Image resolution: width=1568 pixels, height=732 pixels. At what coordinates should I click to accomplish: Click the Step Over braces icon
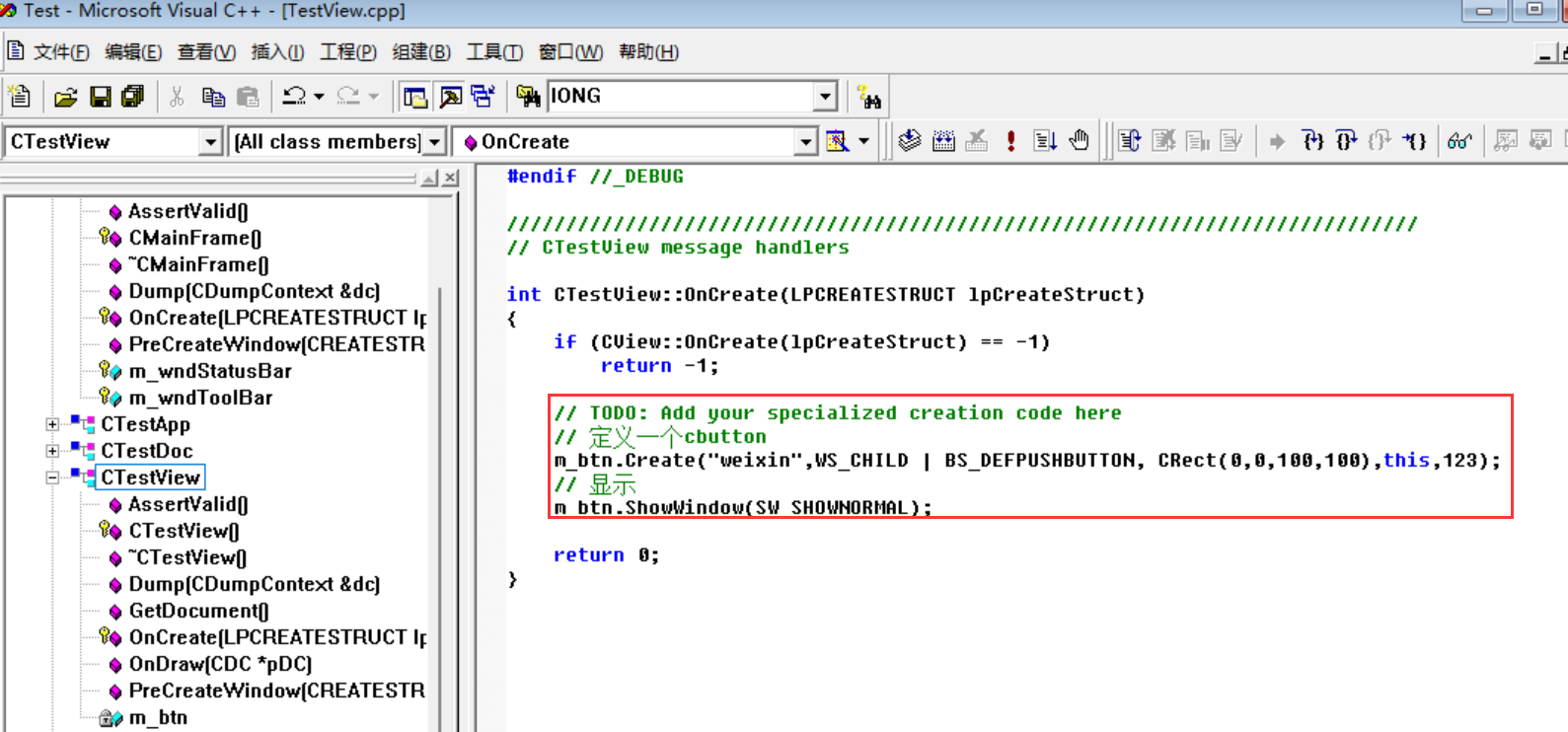point(1347,141)
